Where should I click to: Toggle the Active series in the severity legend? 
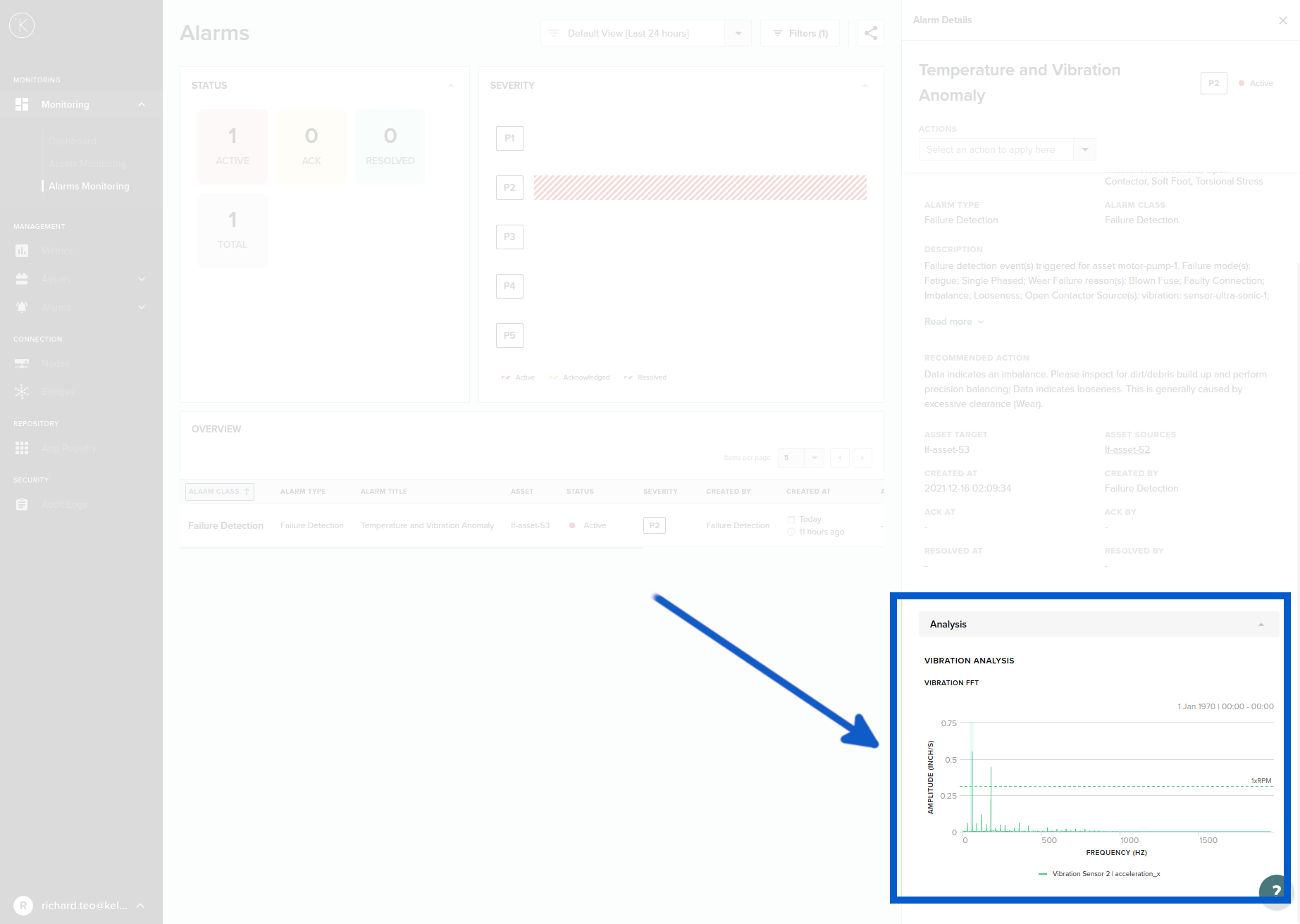point(518,377)
